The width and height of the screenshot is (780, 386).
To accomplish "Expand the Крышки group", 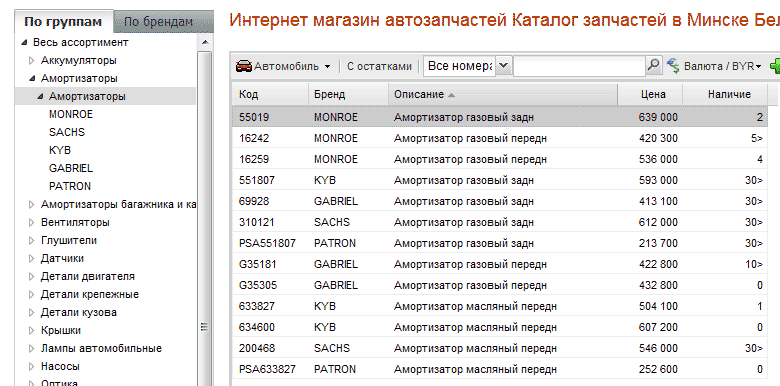I will [32, 330].
